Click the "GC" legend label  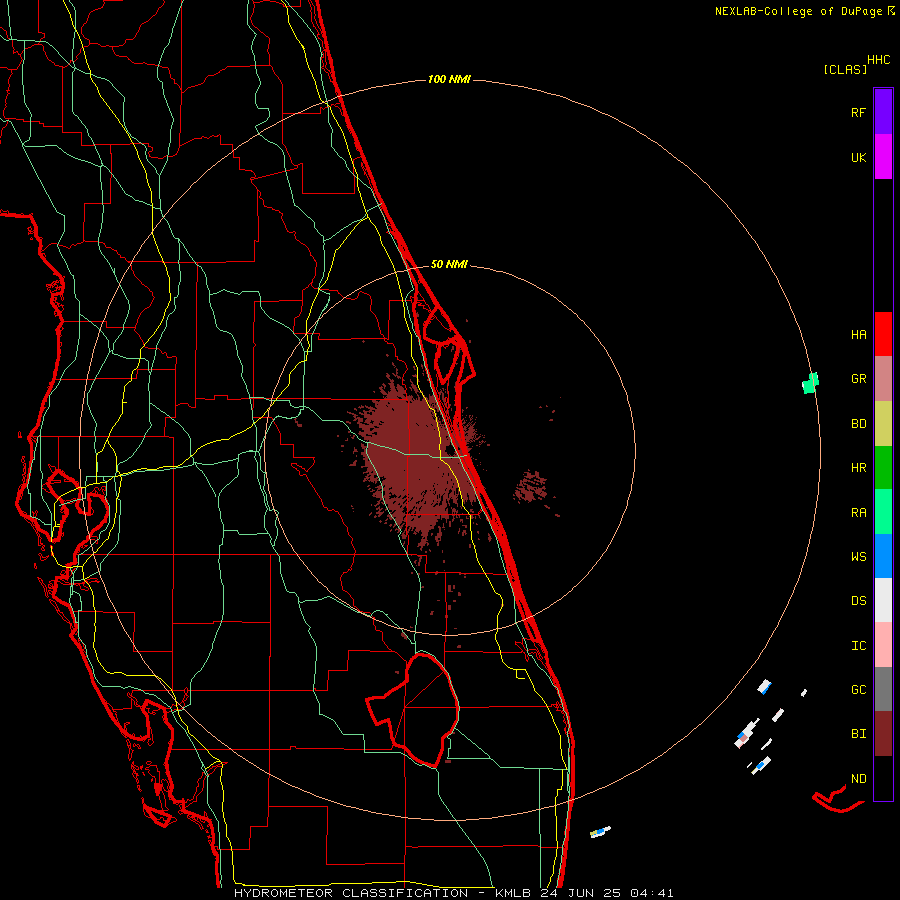click(x=858, y=690)
